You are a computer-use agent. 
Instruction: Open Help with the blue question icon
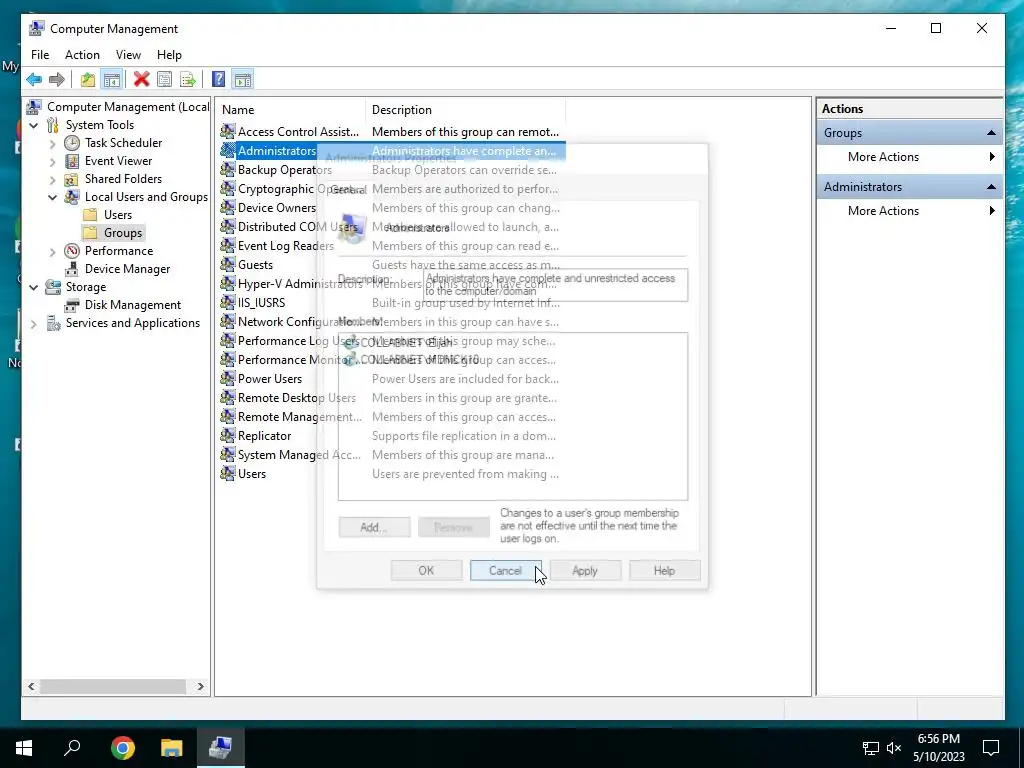(219, 80)
